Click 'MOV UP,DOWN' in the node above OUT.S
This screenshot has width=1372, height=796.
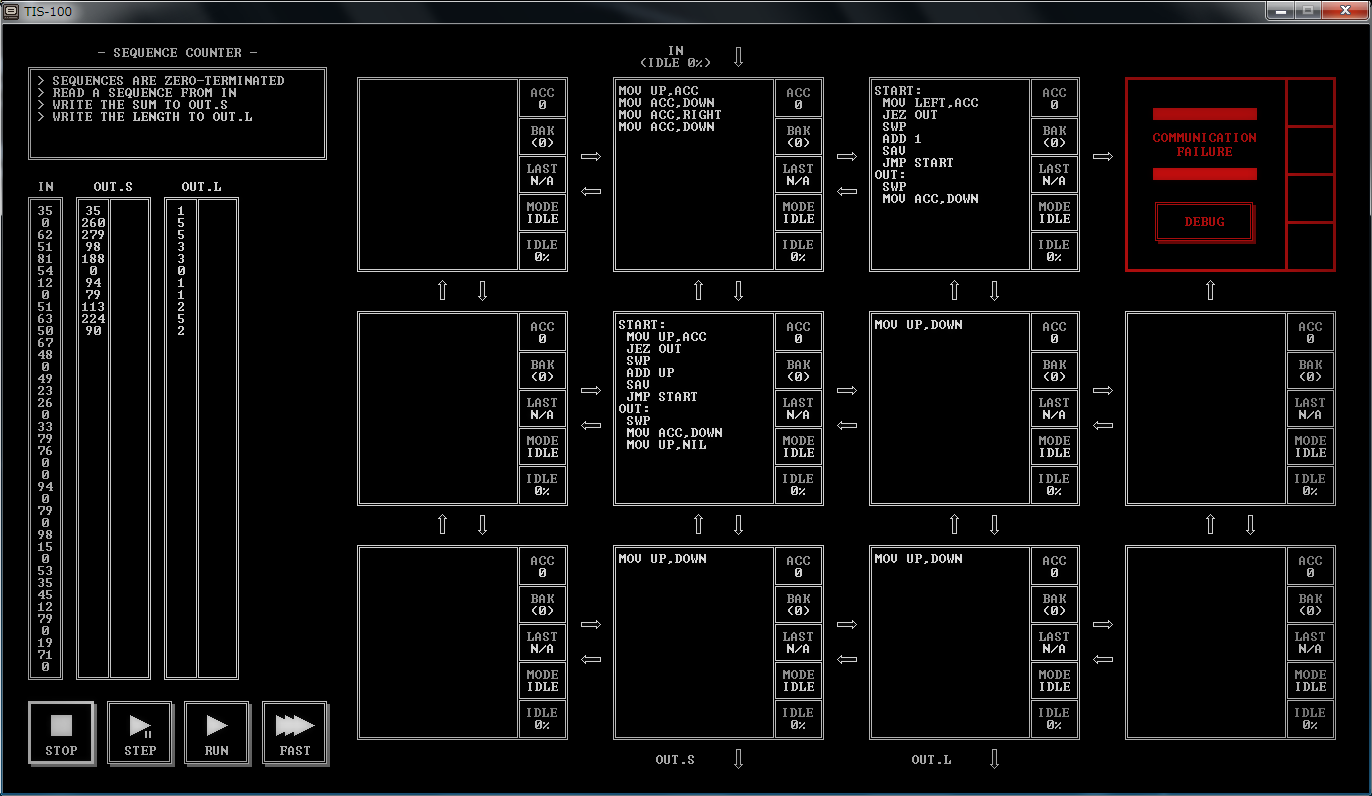coord(662,559)
